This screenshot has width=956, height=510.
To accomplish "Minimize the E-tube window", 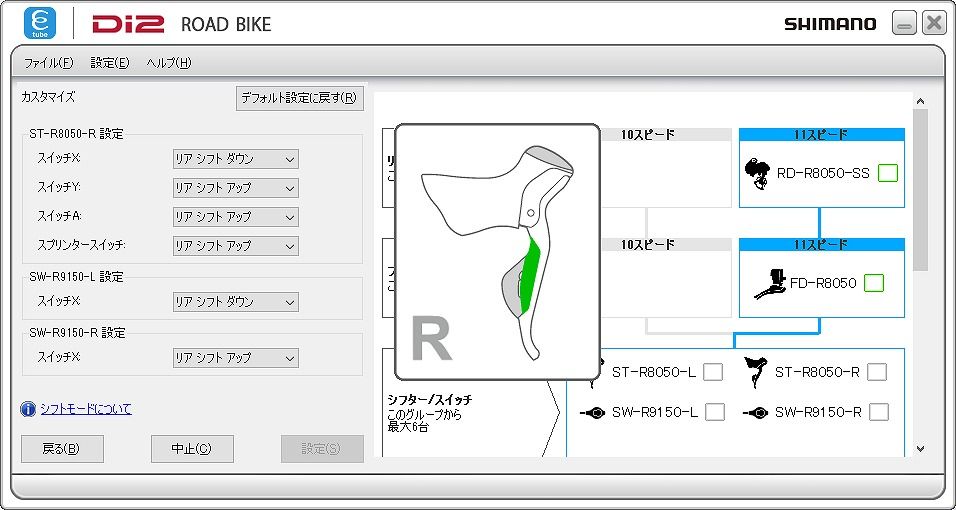I will tap(904, 23).
